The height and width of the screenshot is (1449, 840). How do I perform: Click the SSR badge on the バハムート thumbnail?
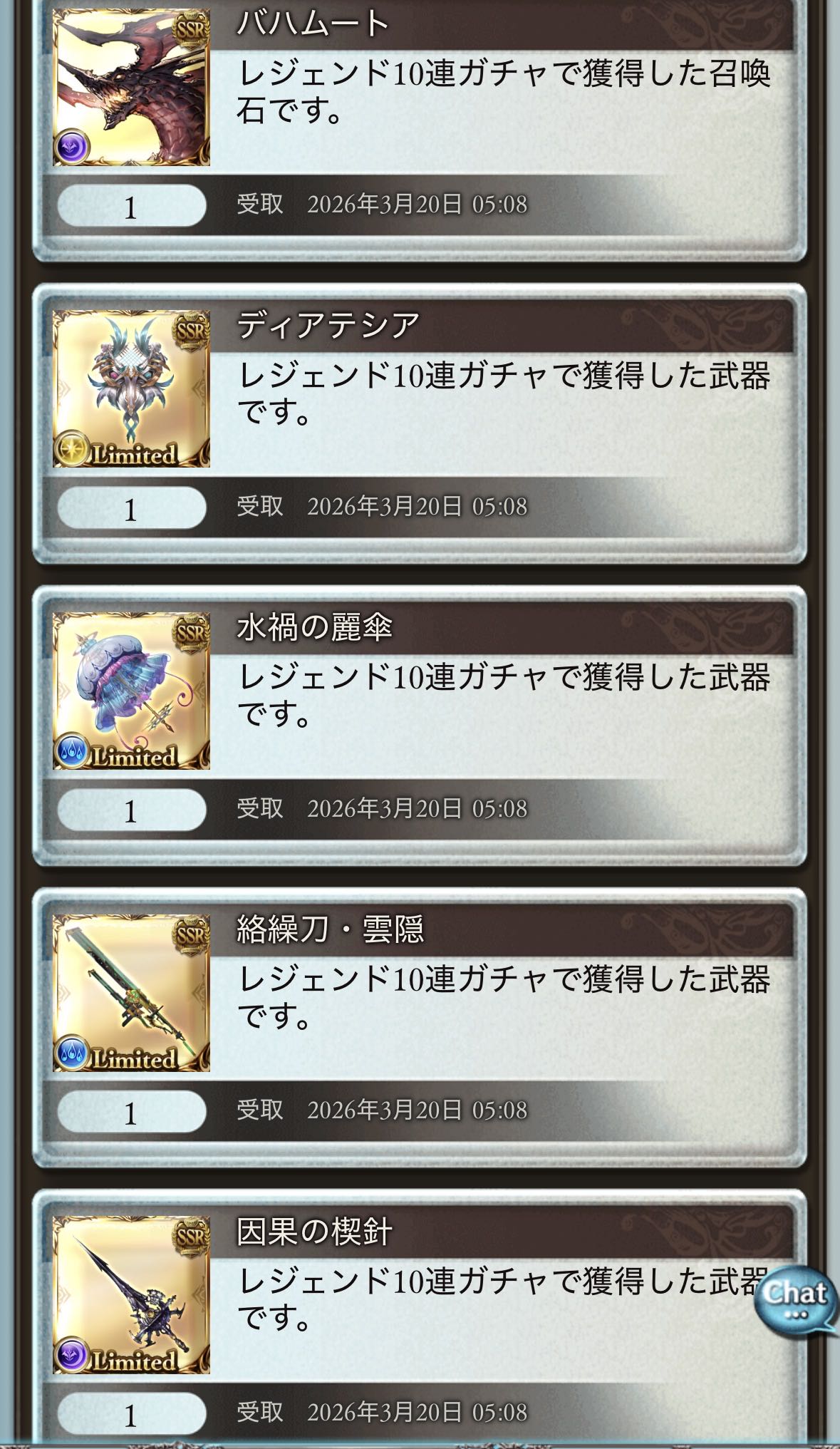(191, 29)
